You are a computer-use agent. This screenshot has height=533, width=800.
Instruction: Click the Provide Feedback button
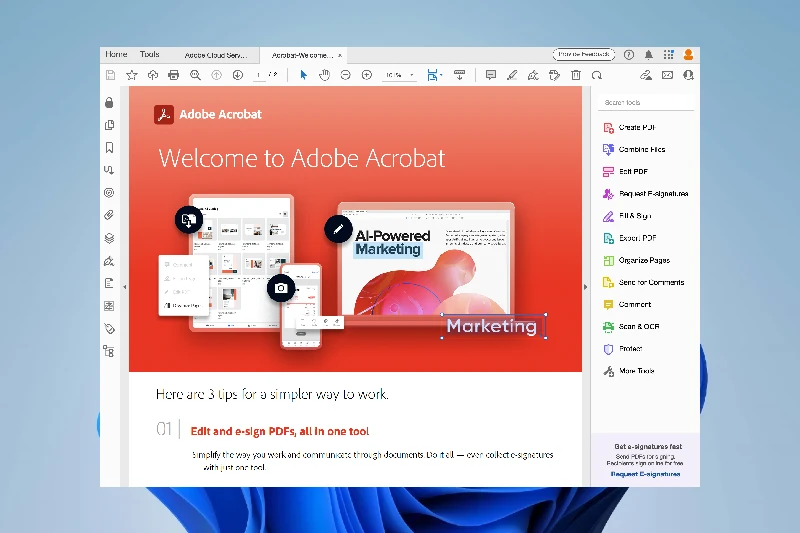point(584,54)
